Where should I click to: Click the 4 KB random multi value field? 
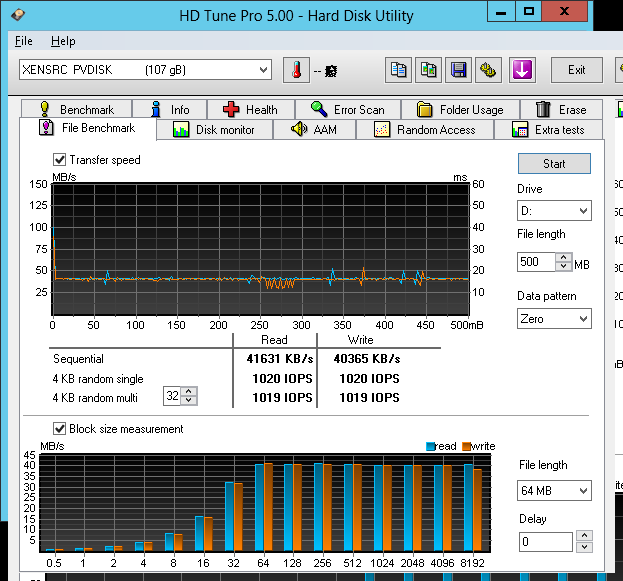click(x=172, y=396)
